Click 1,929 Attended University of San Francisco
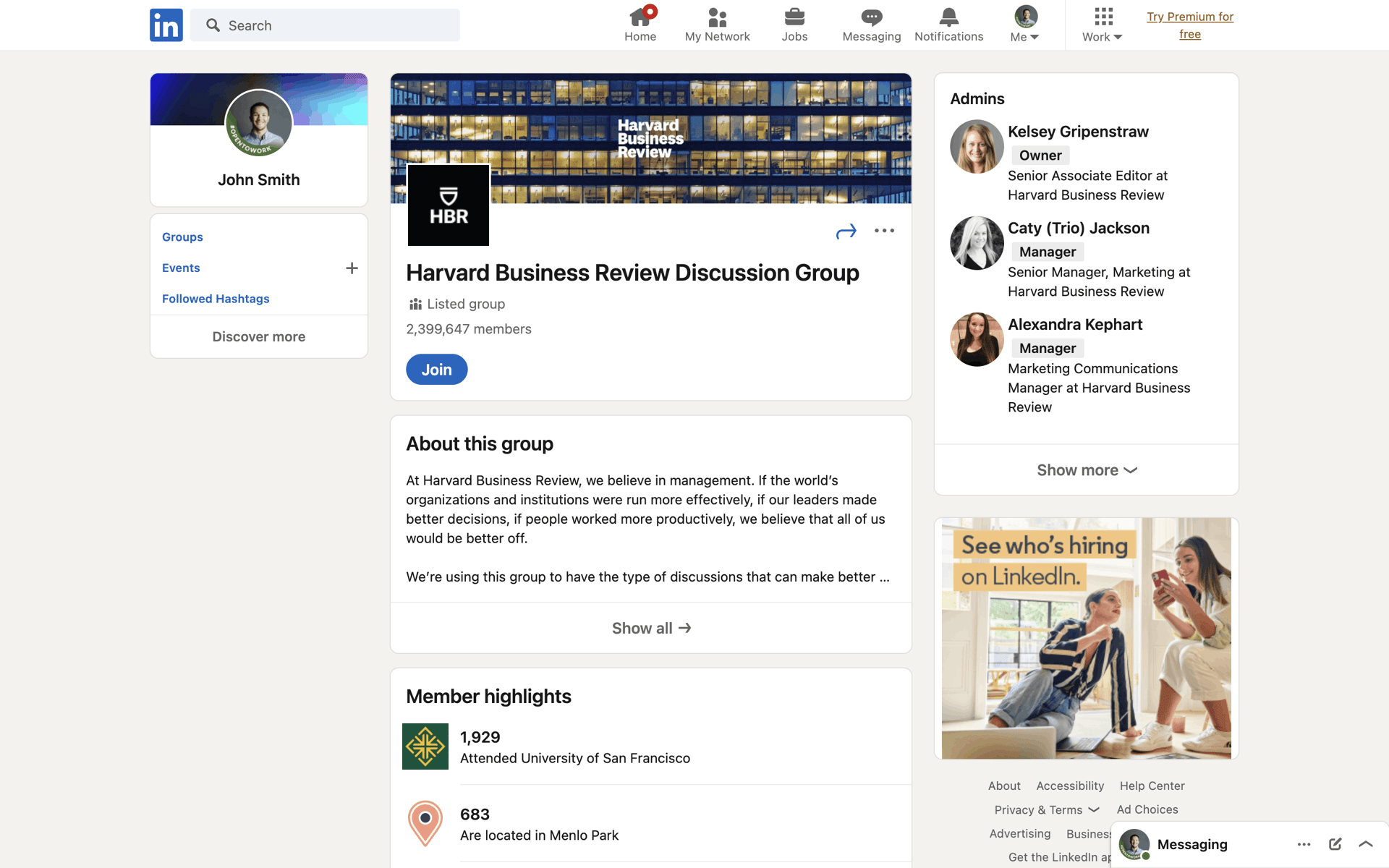 (575, 747)
